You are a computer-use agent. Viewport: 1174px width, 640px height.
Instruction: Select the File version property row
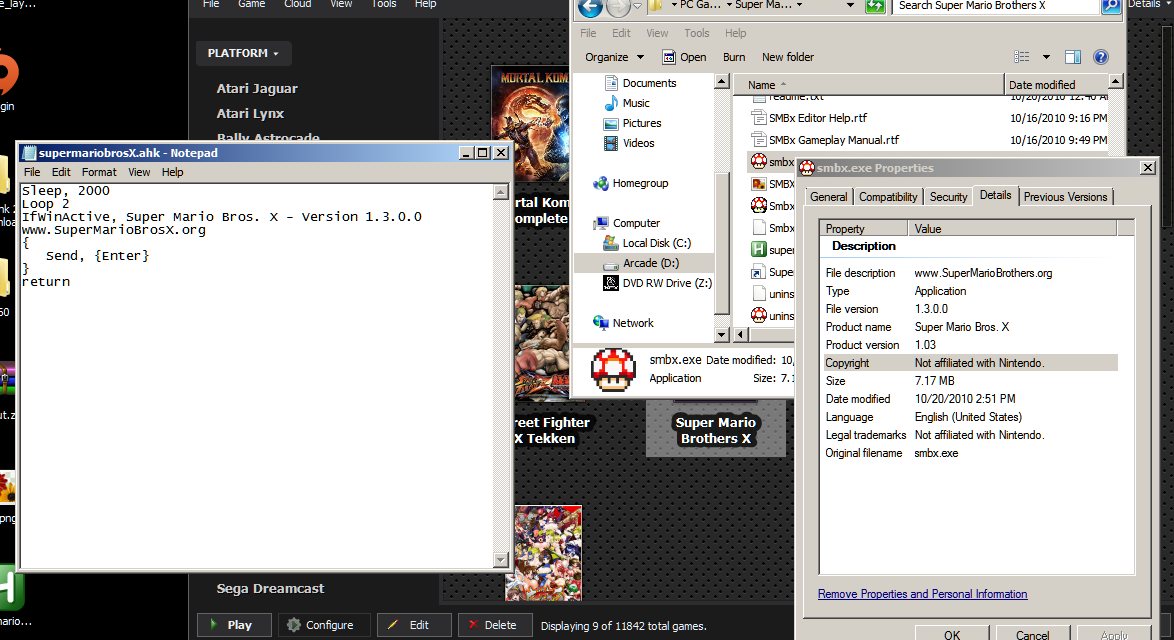970,309
